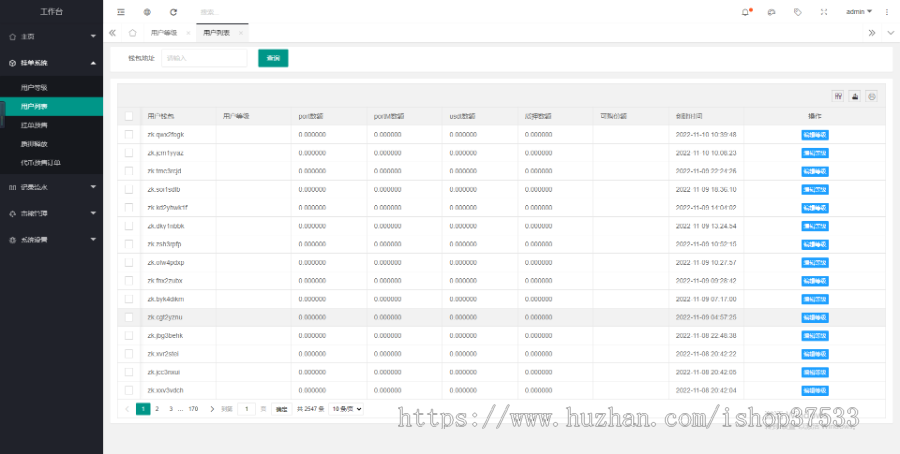Switch to the 用户列表 tab

coord(216,33)
